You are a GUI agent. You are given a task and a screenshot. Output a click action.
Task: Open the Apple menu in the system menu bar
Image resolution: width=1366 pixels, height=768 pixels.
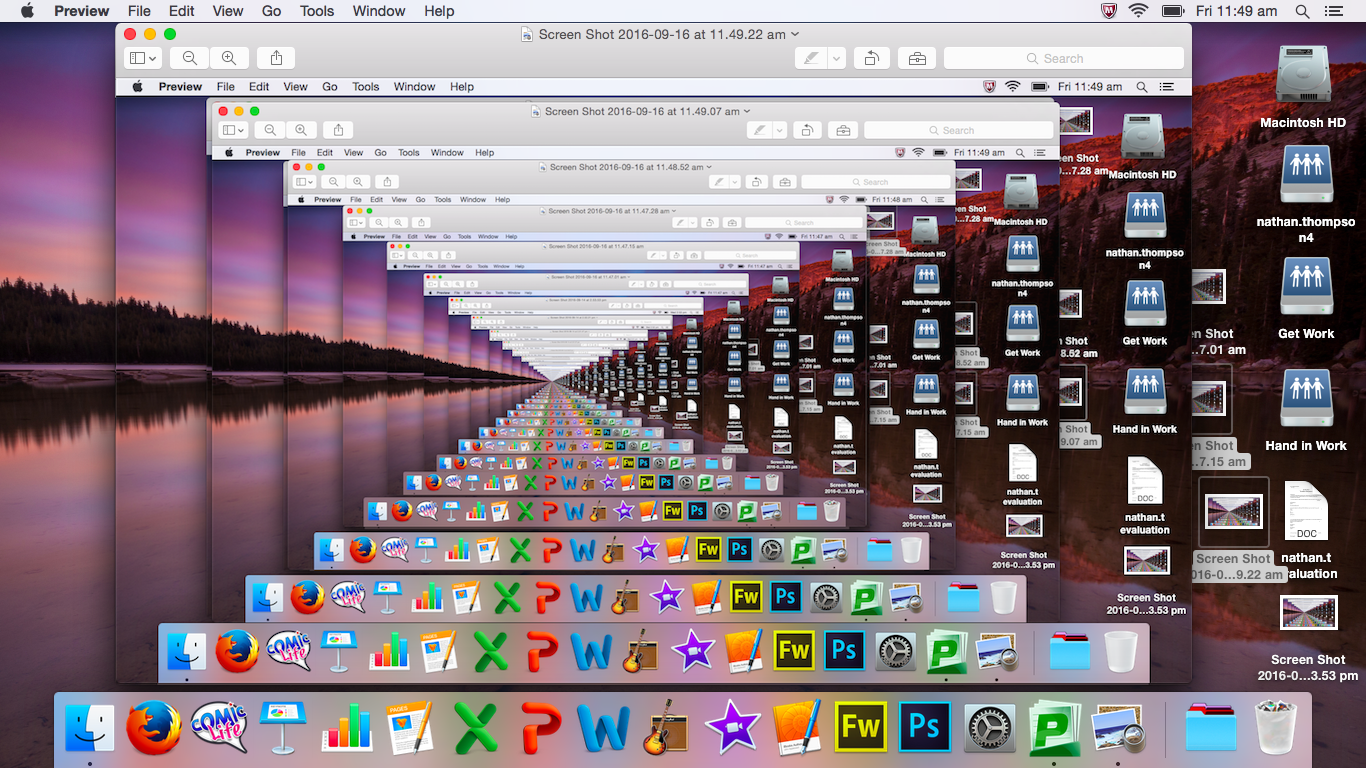27,11
